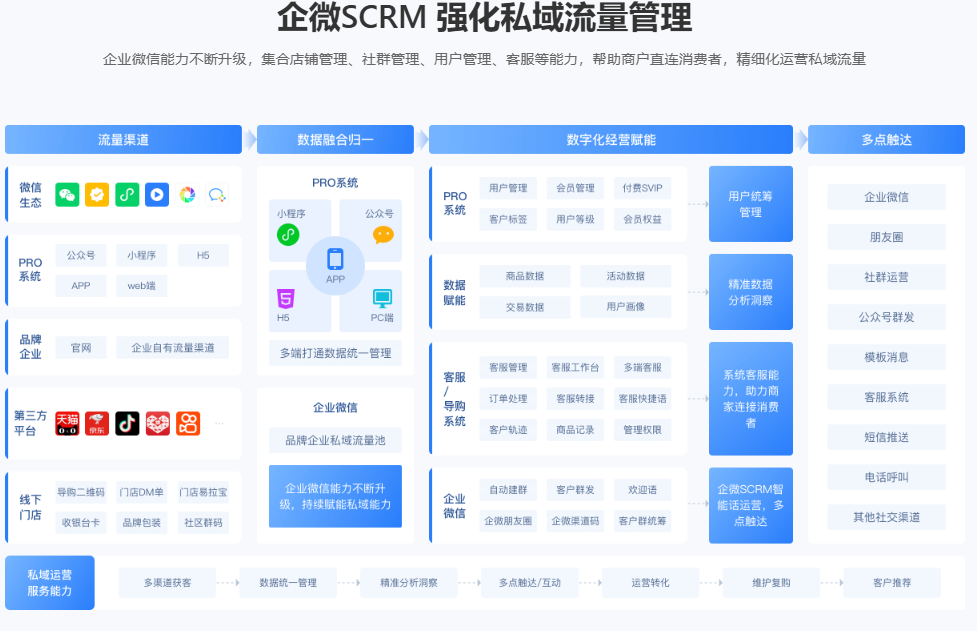Click the purple HTML5 shield icon
Viewport: 977px width, 631px height.
click(x=286, y=298)
